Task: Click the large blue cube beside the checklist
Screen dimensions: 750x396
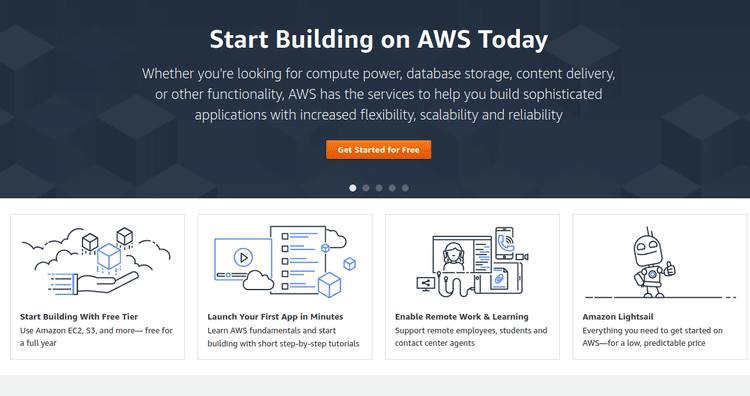Action: (x=330, y=285)
